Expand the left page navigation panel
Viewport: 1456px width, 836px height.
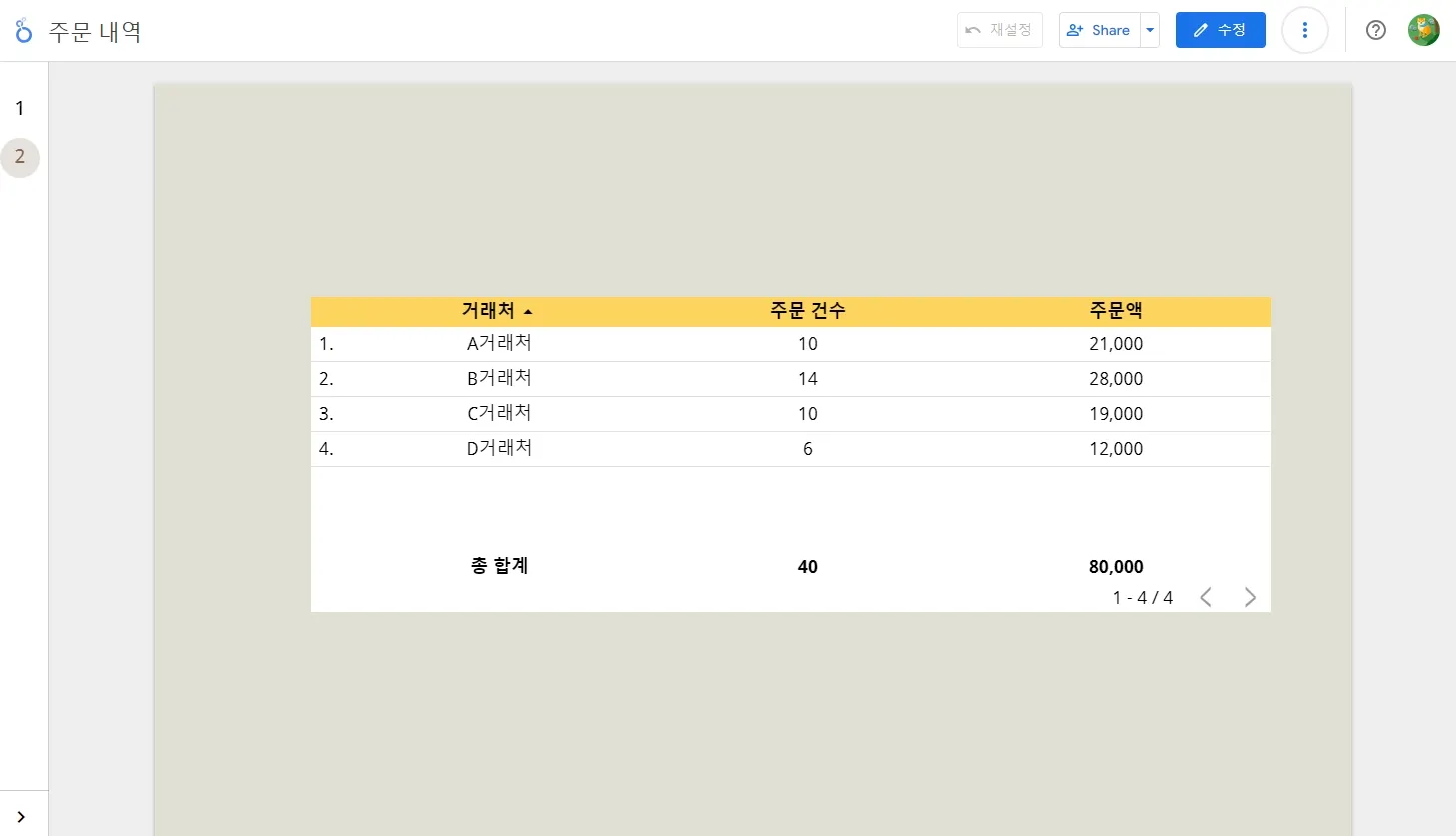21,816
